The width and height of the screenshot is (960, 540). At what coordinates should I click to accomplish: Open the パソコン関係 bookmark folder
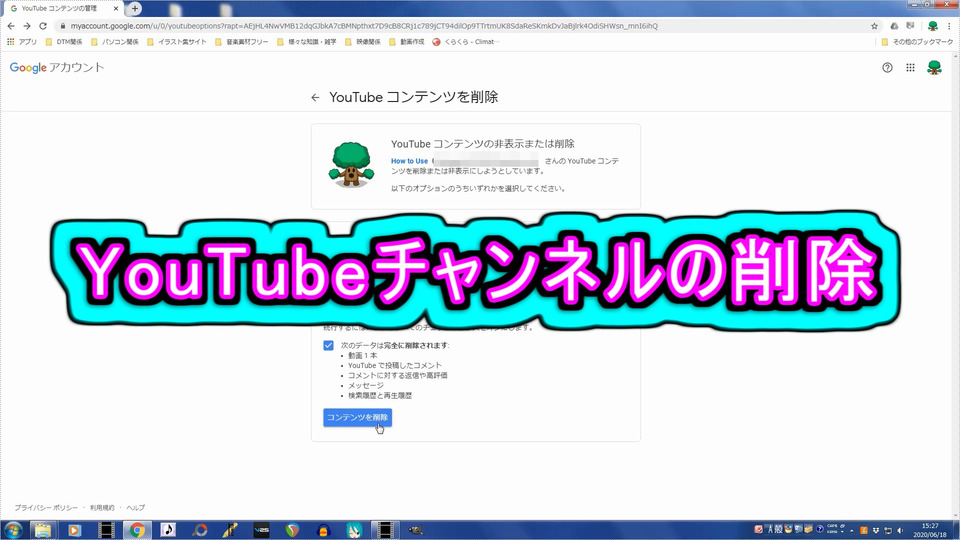coord(114,42)
